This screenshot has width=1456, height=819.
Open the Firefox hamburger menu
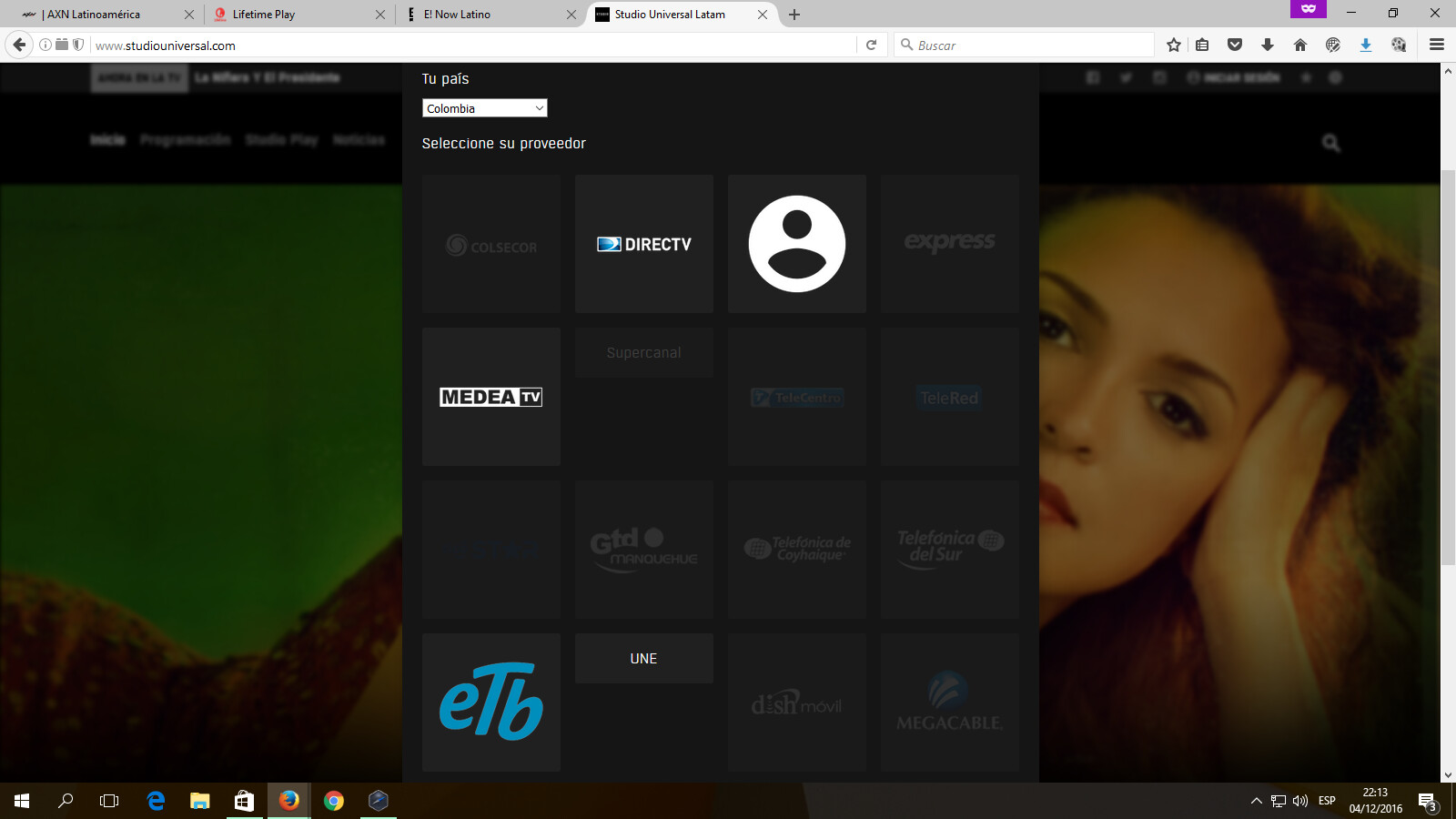point(1437,45)
